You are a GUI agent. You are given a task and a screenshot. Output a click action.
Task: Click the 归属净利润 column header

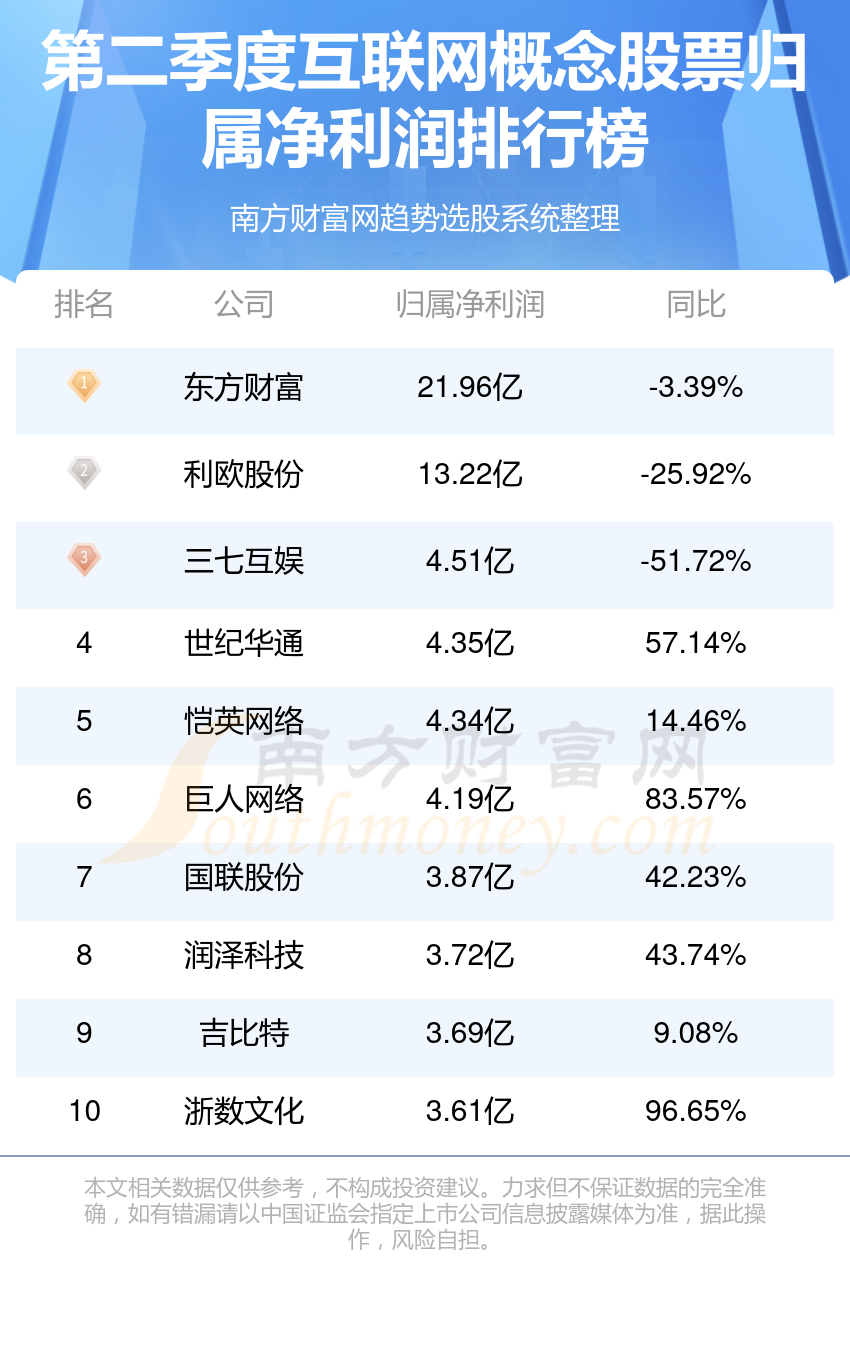click(x=470, y=303)
